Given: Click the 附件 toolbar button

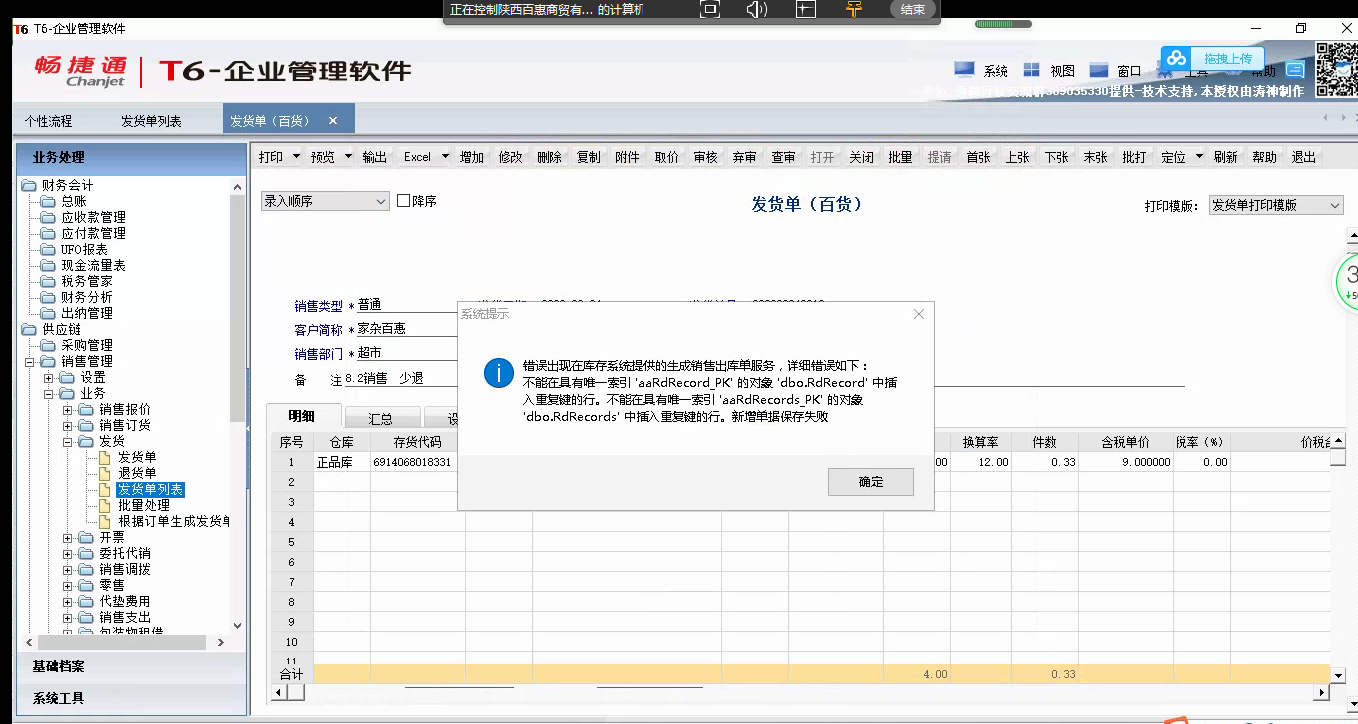Looking at the screenshot, I should (627, 157).
